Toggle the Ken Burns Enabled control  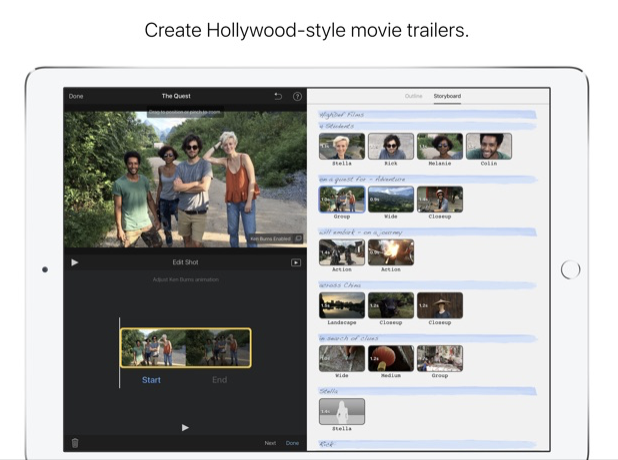click(x=277, y=239)
